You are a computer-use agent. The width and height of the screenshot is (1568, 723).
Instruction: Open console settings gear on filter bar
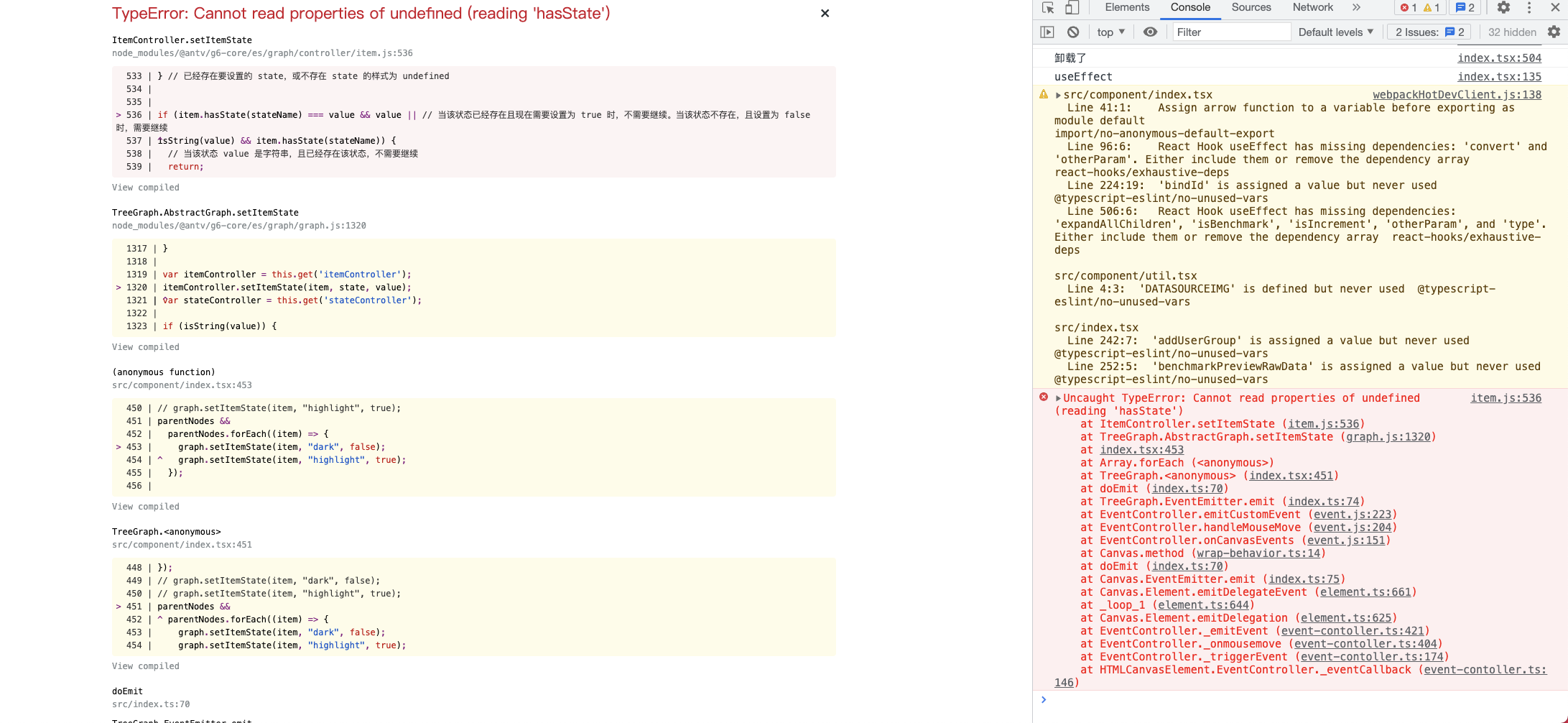[1553, 32]
